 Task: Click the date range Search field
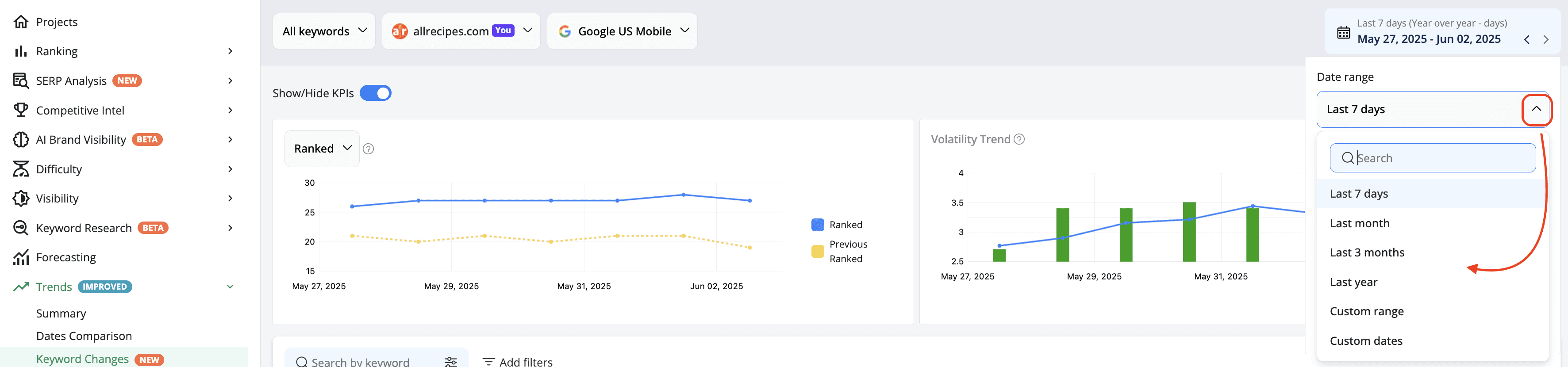pos(1432,158)
